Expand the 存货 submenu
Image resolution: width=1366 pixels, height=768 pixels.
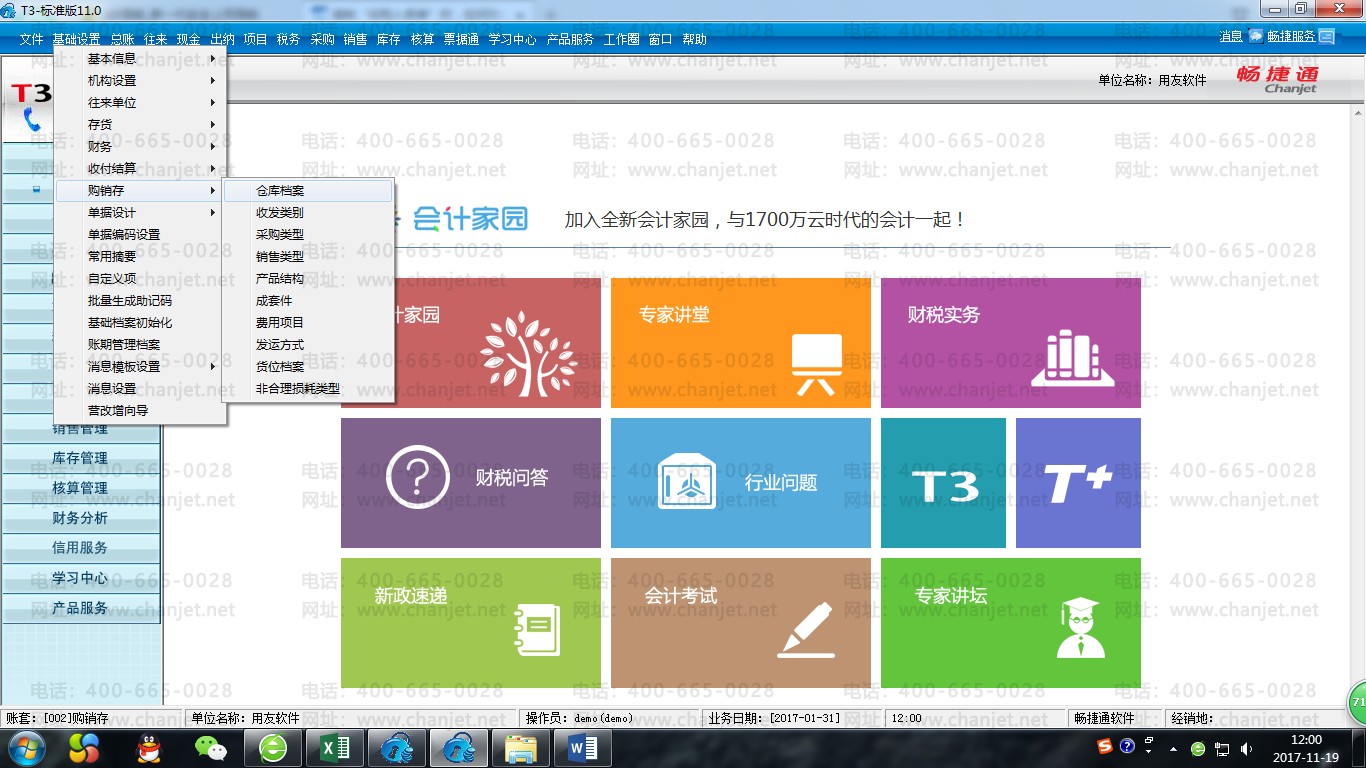point(141,125)
